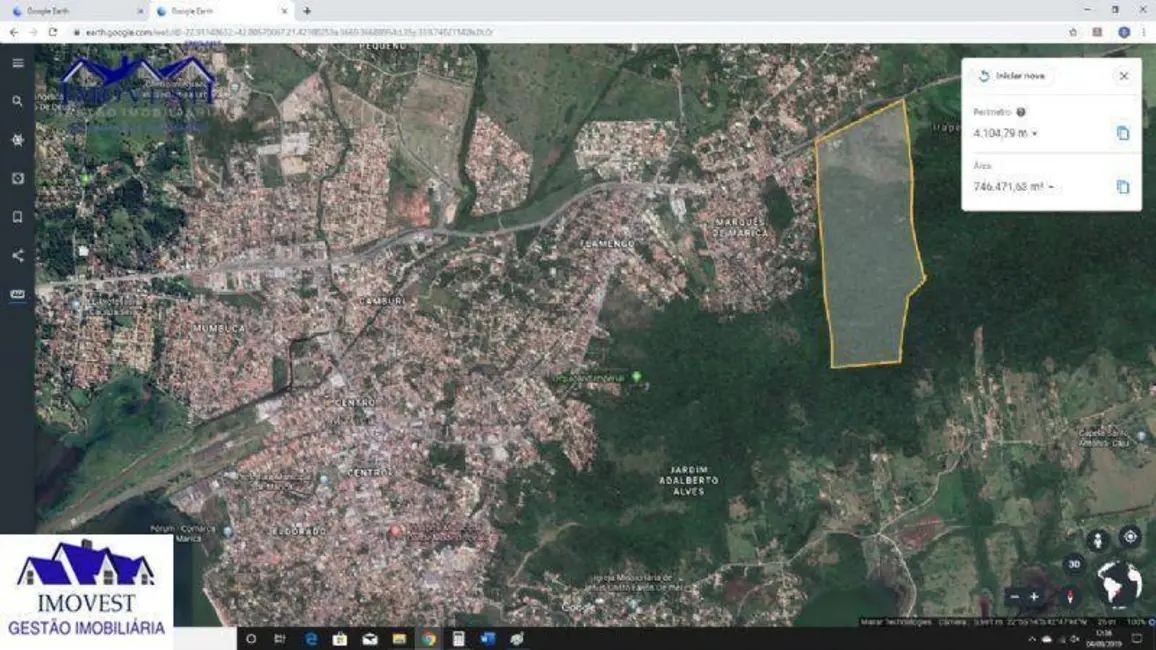The height and width of the screenshot is (650, 1156).
Task: Expand area unit dropdown
Action: 1051,188
